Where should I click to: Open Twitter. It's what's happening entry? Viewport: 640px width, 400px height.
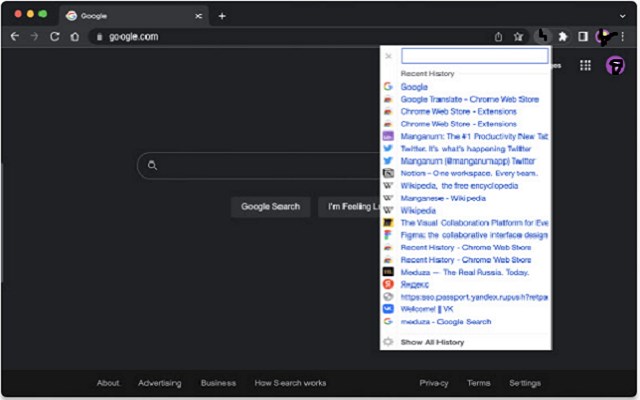pyautogui.click(x=466, y=149)
